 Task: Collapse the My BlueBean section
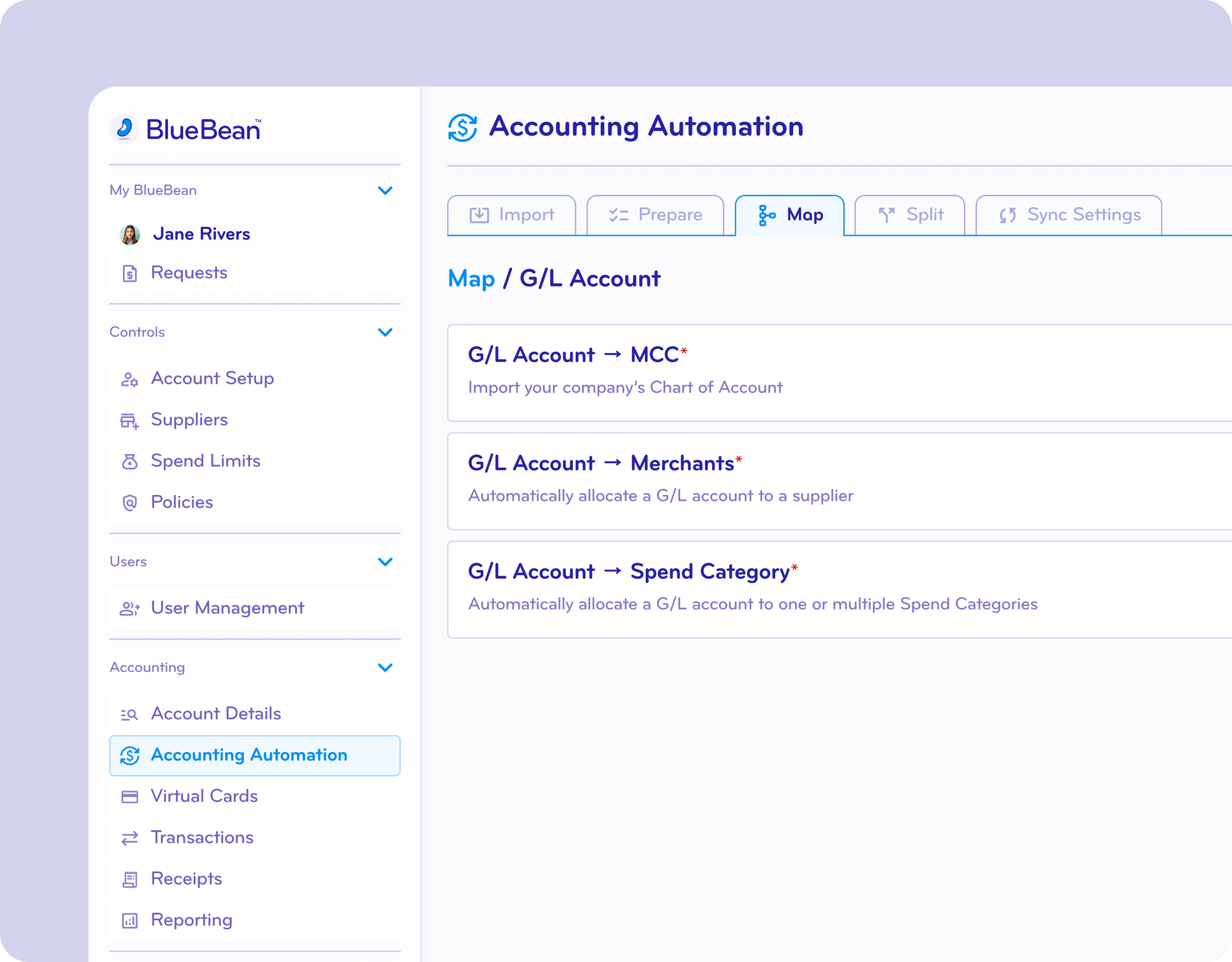click(x=386, y=191)
